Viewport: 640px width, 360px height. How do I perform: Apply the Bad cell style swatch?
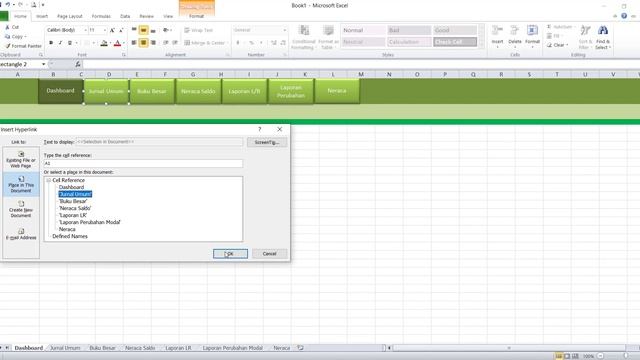pos(409,30)
